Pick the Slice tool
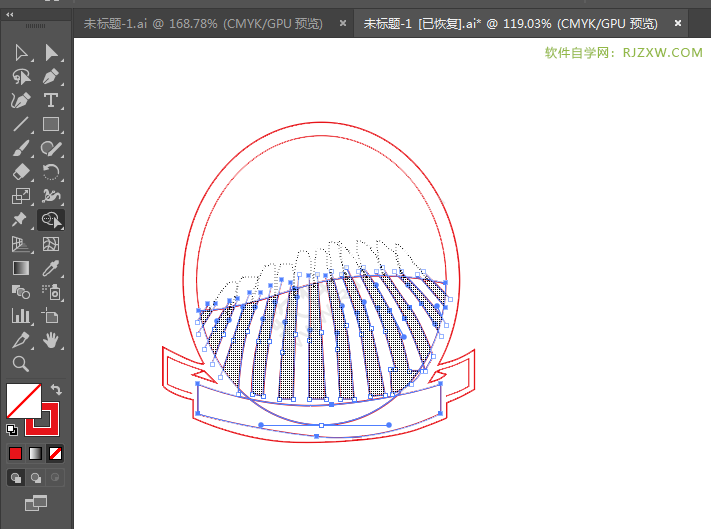 21,340
